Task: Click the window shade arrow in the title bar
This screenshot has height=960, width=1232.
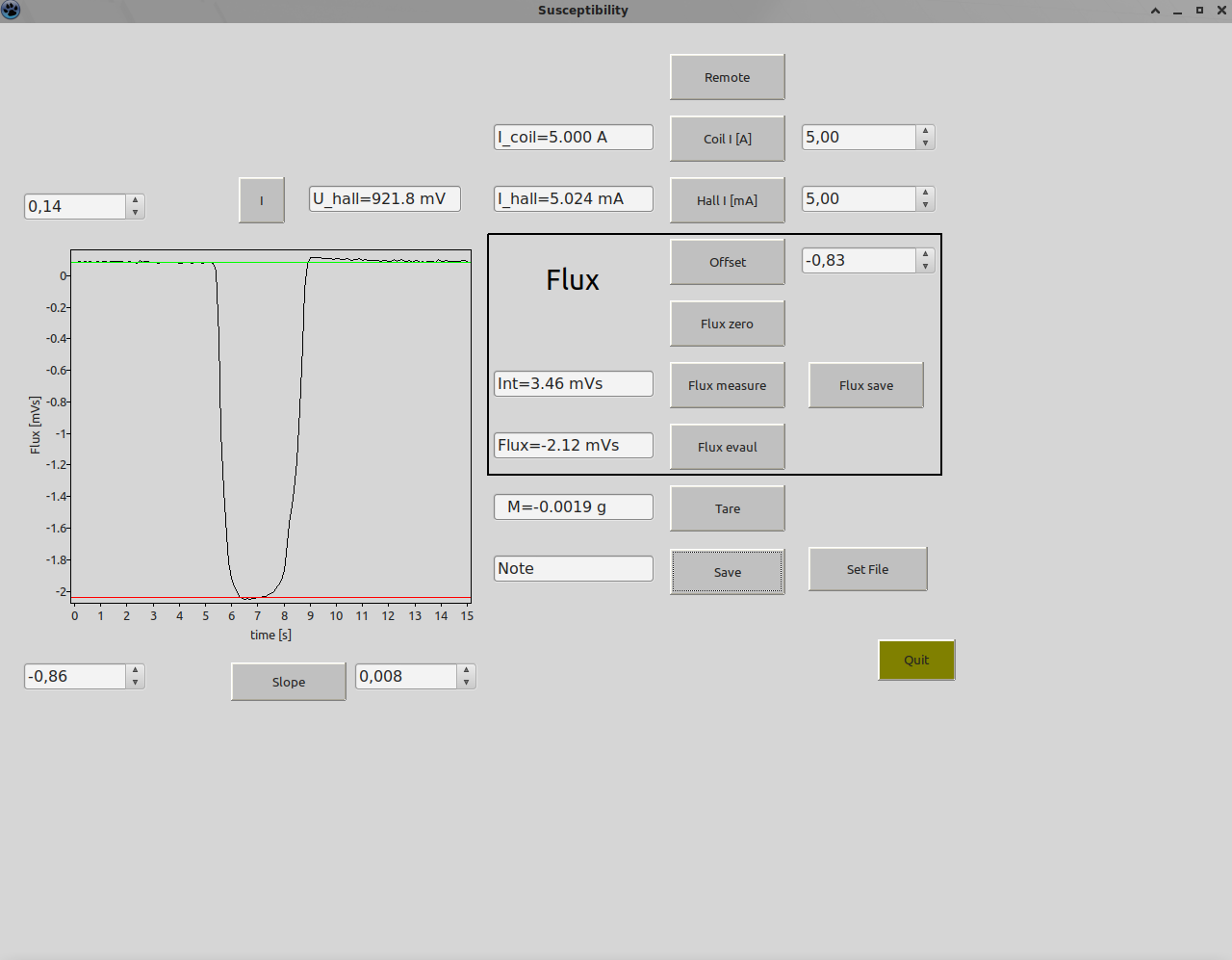Action: click(x=1155, y=11)
